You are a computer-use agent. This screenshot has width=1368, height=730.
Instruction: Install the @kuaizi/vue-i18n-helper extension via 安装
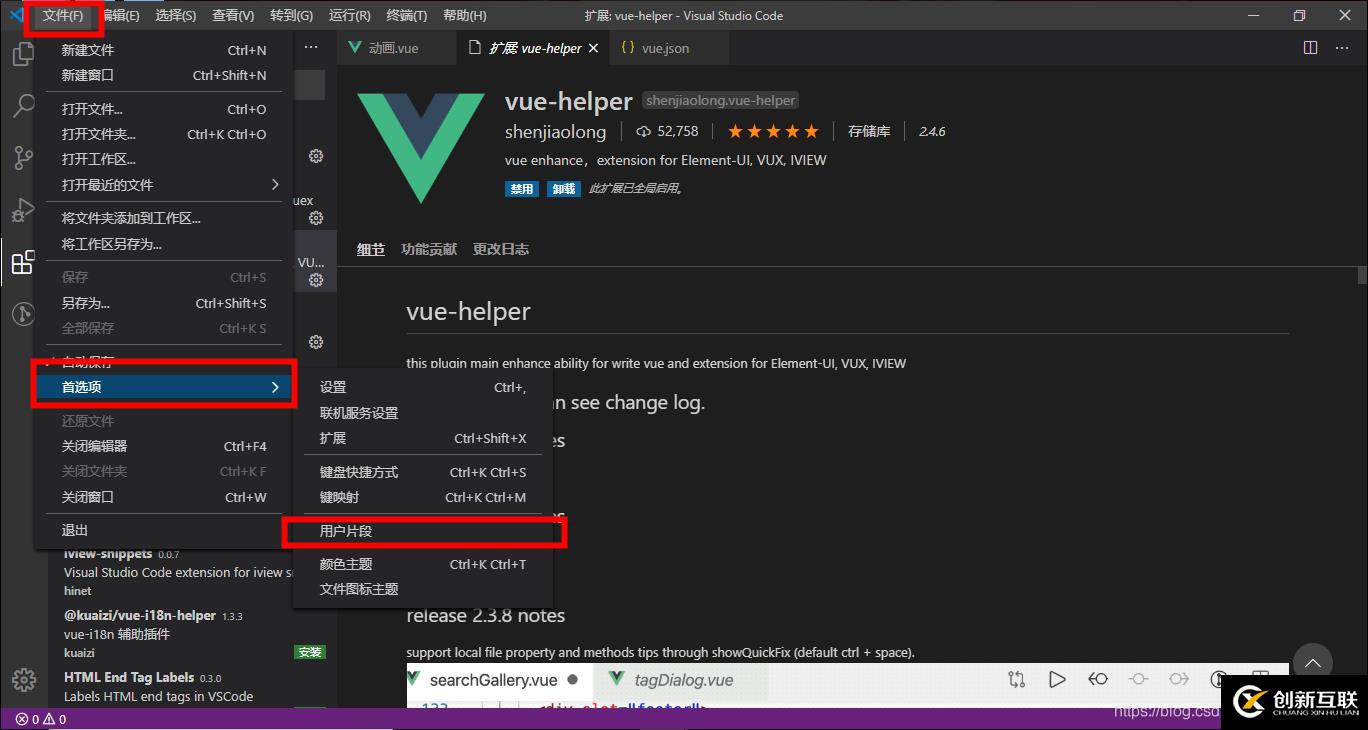[310, 652]
